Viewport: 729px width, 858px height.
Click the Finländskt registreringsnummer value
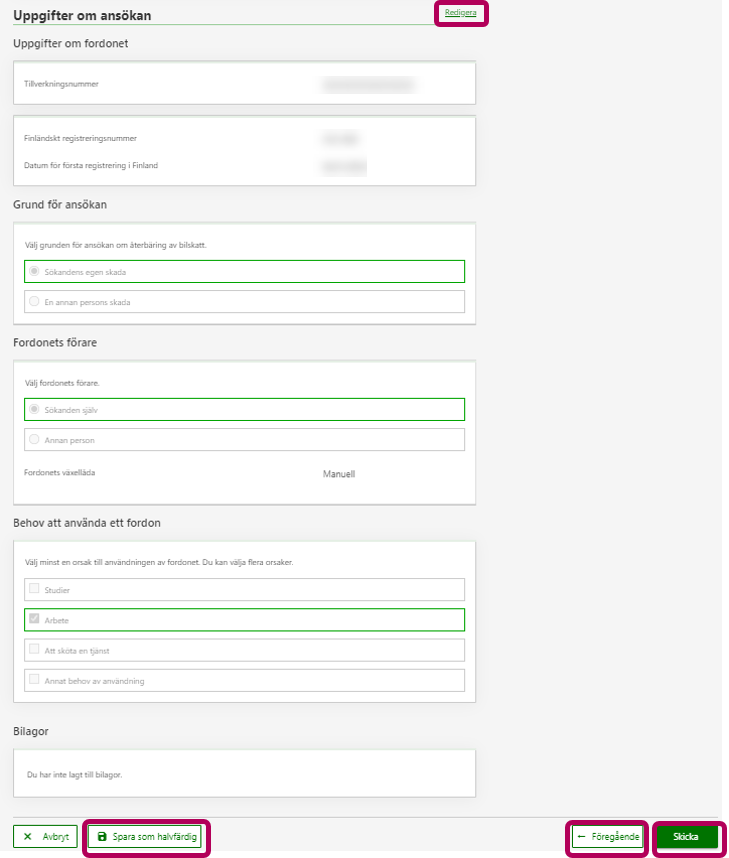339,139
